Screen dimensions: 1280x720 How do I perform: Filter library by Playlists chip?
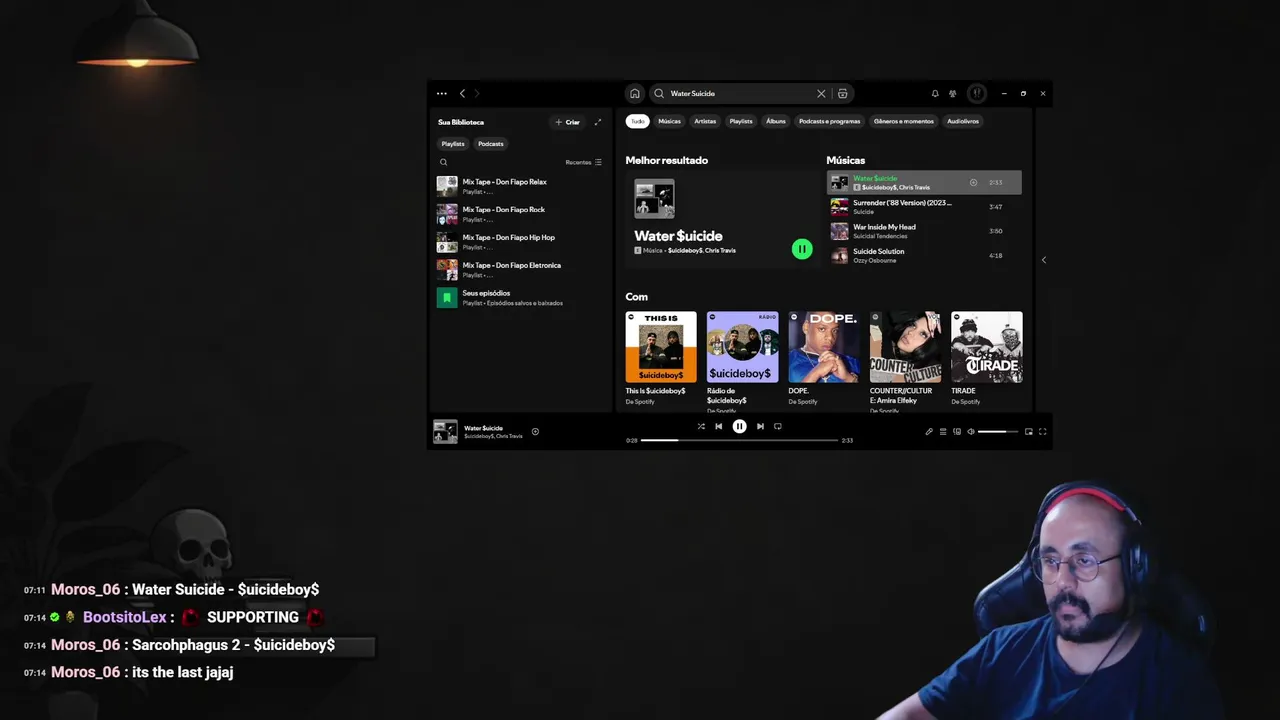pyautogui.click(x=453, y=143)
